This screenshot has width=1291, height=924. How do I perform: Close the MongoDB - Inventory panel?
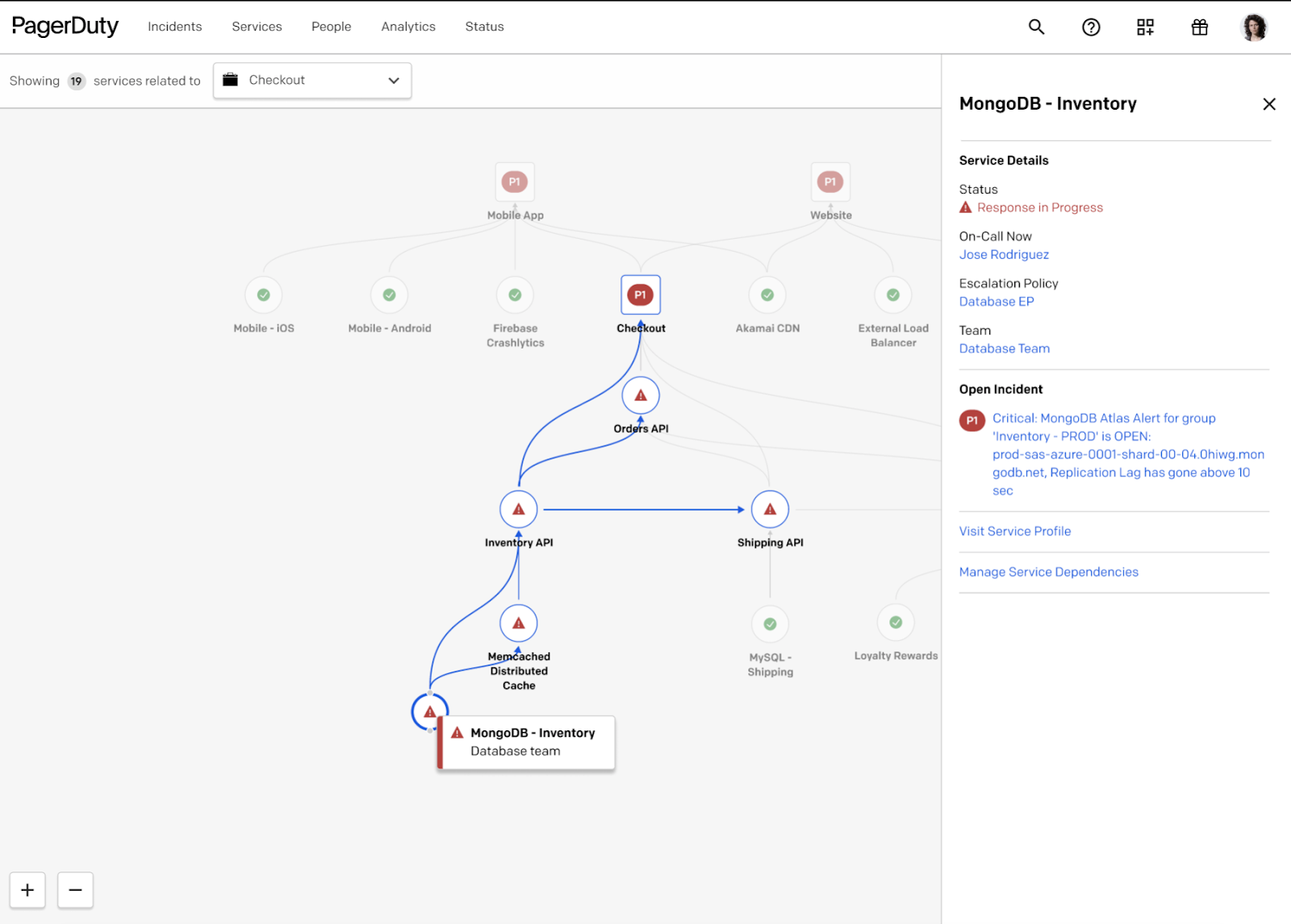point(1269,104)
